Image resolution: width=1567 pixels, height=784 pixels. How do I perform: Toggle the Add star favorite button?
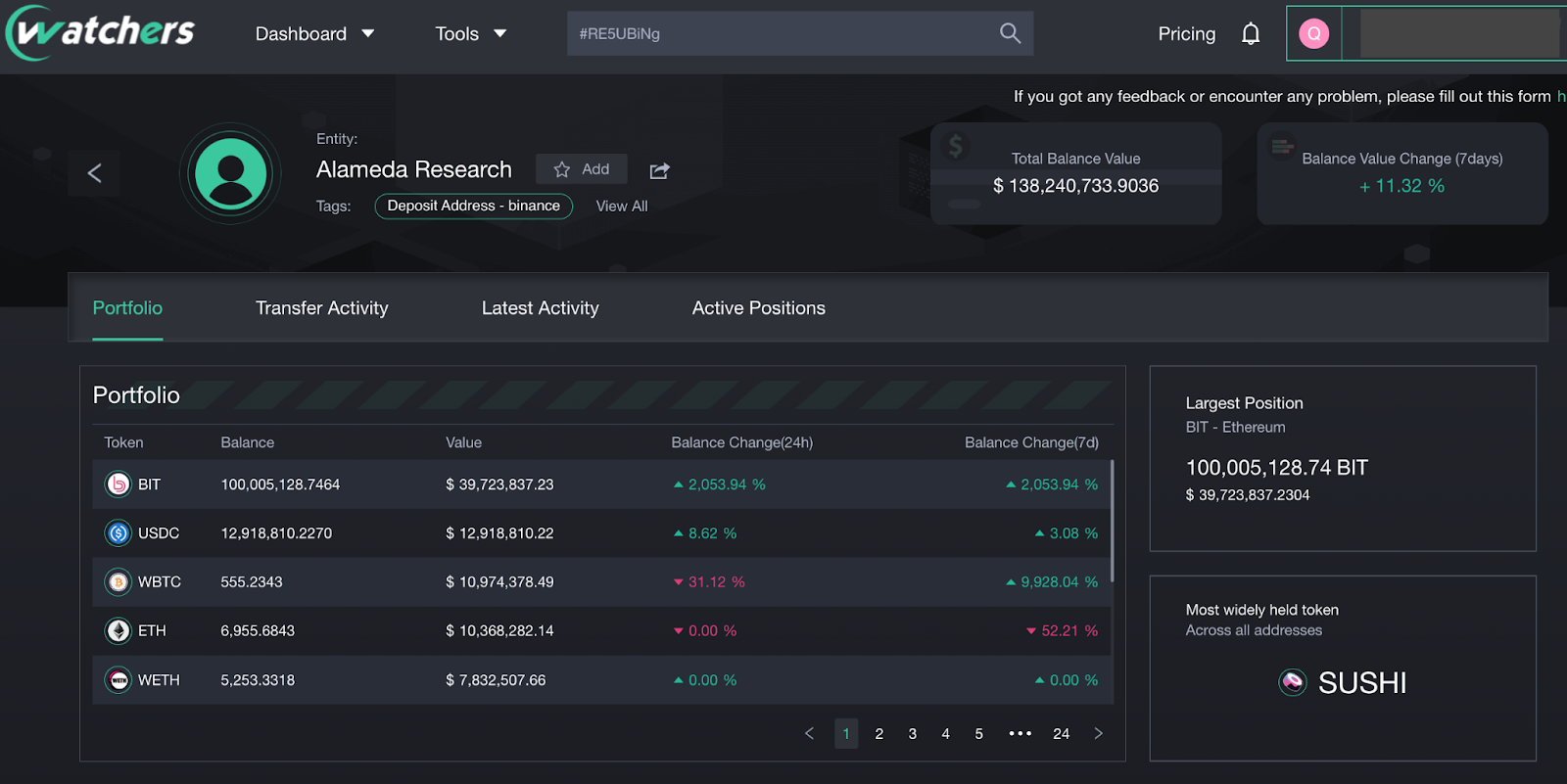[582, 169]
